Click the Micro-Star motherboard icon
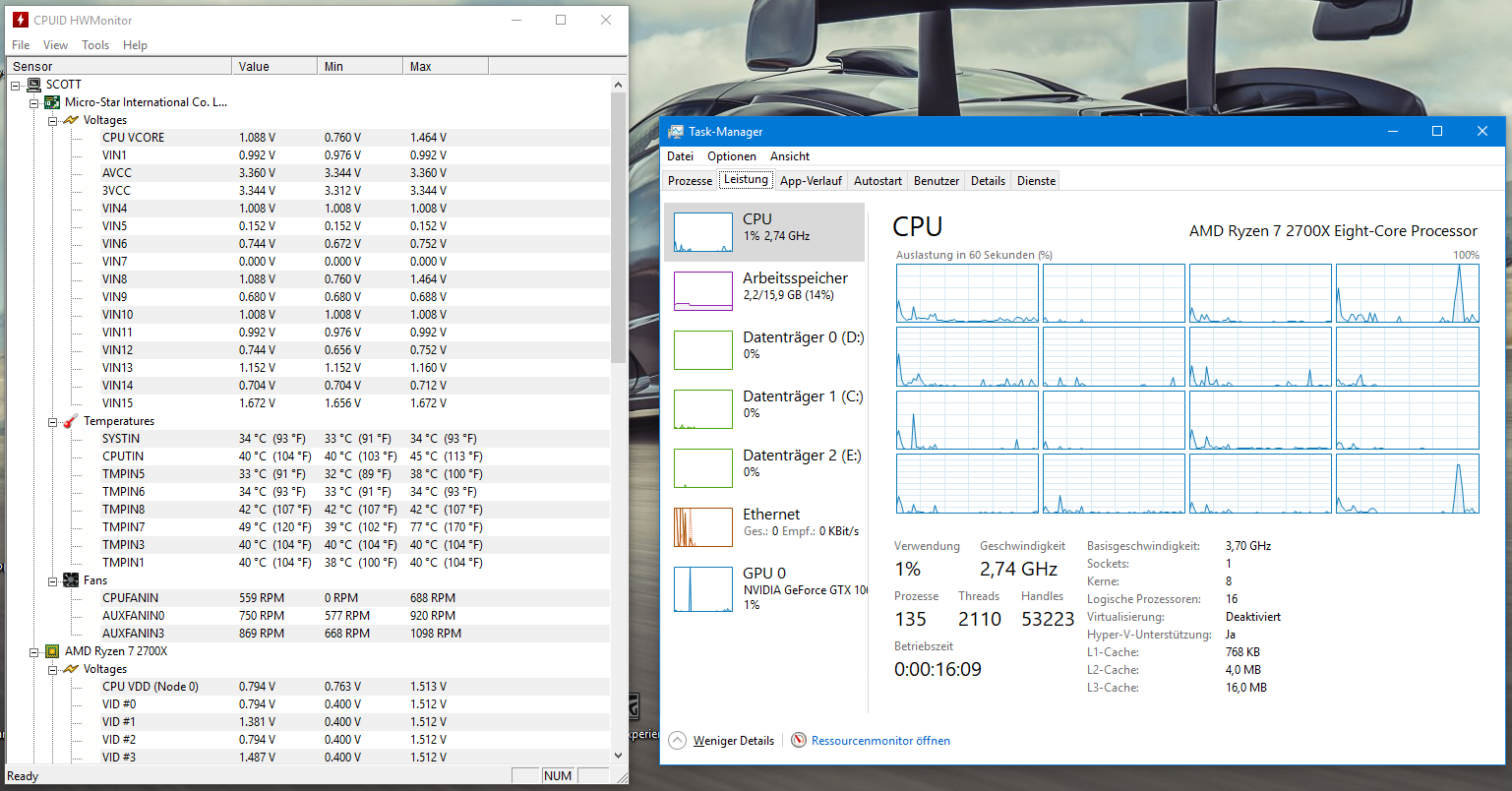 click(52, 102)
